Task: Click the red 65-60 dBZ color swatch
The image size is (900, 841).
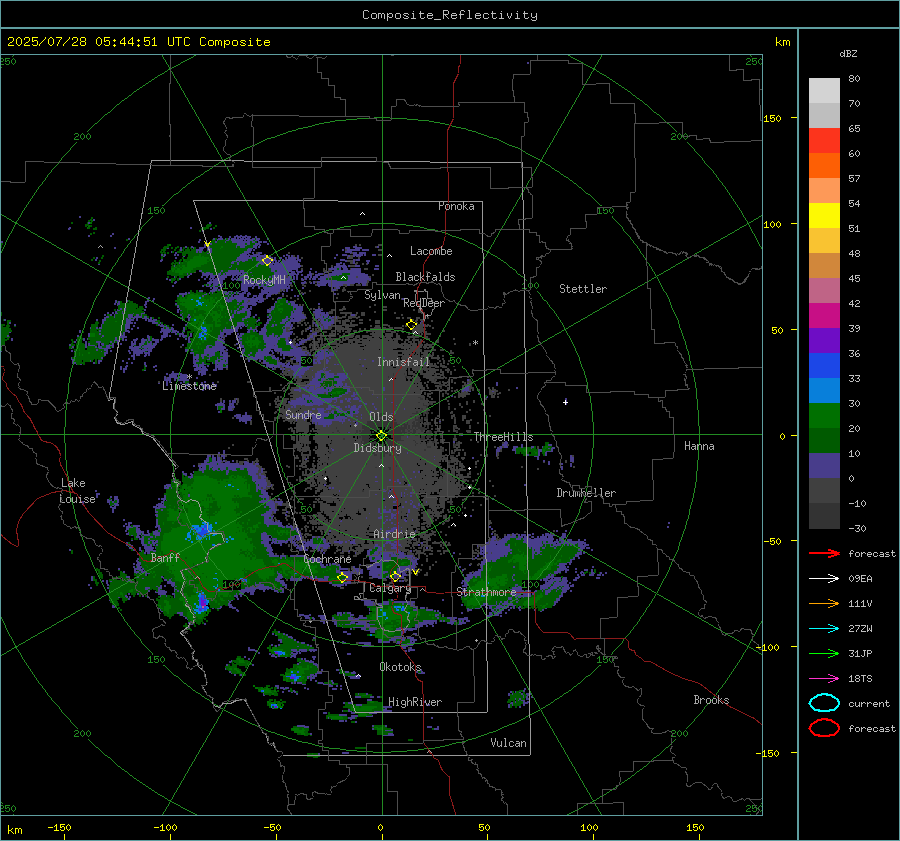Action: [824, 141]
